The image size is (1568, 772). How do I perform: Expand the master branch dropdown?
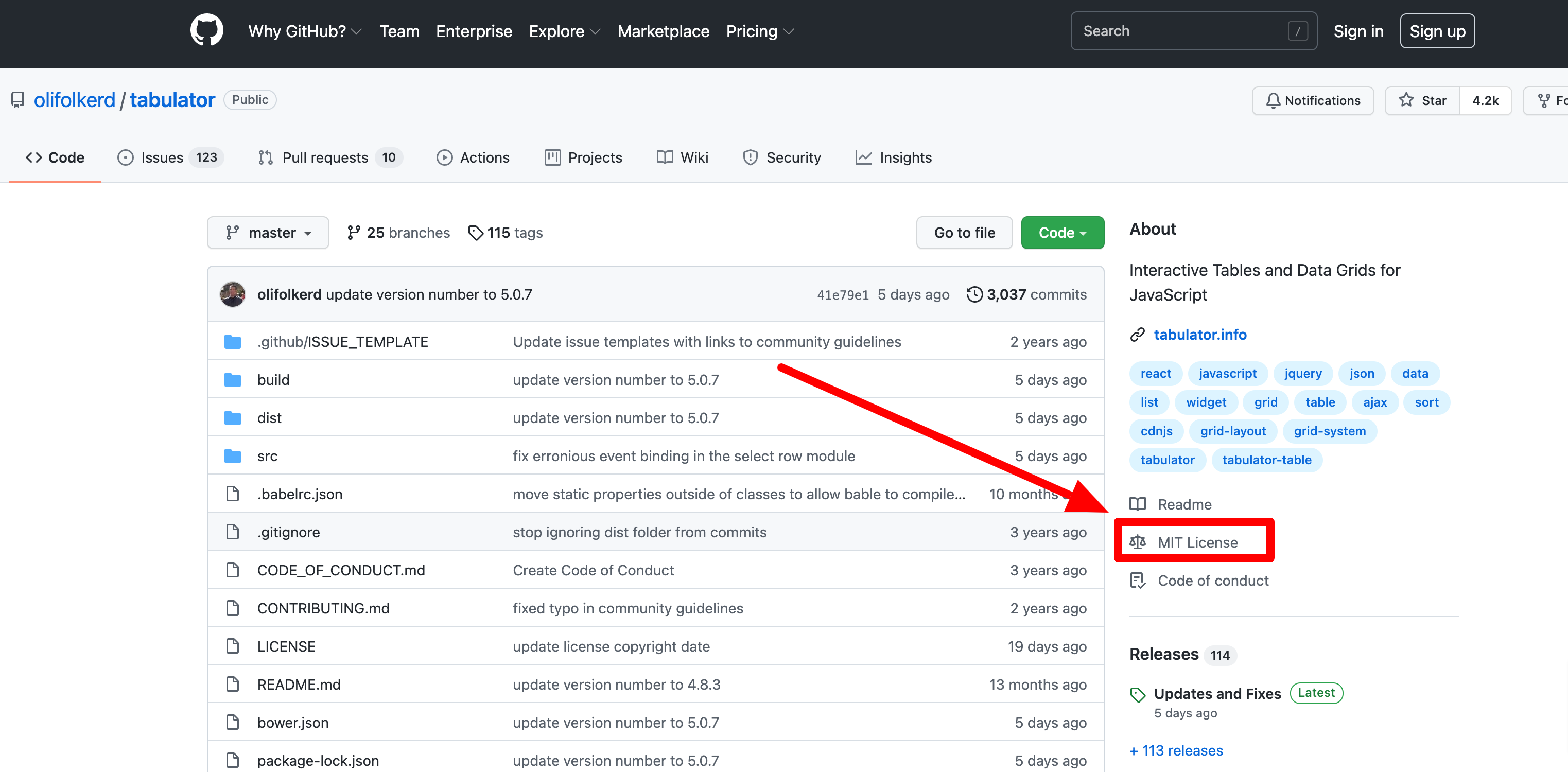point(268,233)
